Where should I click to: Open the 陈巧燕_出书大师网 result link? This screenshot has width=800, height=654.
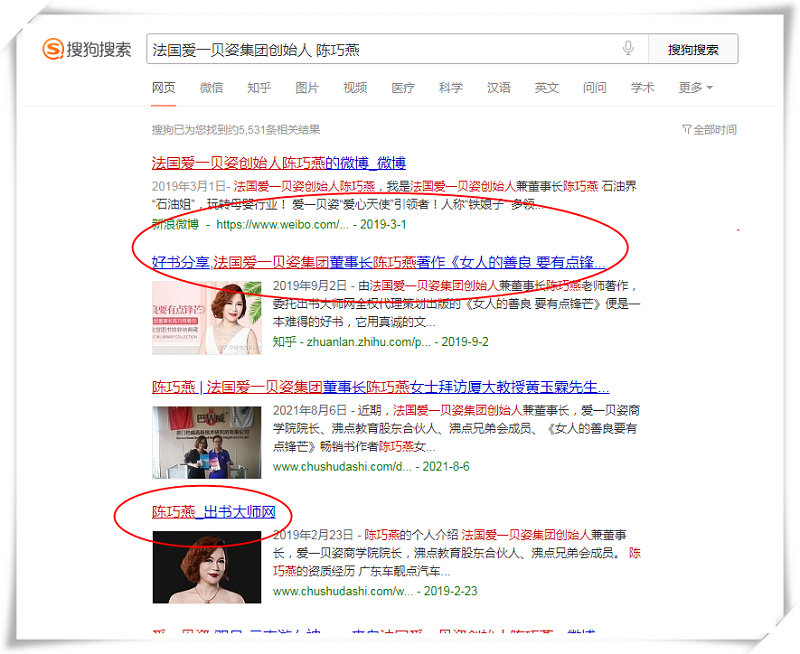tap(213, 512)
